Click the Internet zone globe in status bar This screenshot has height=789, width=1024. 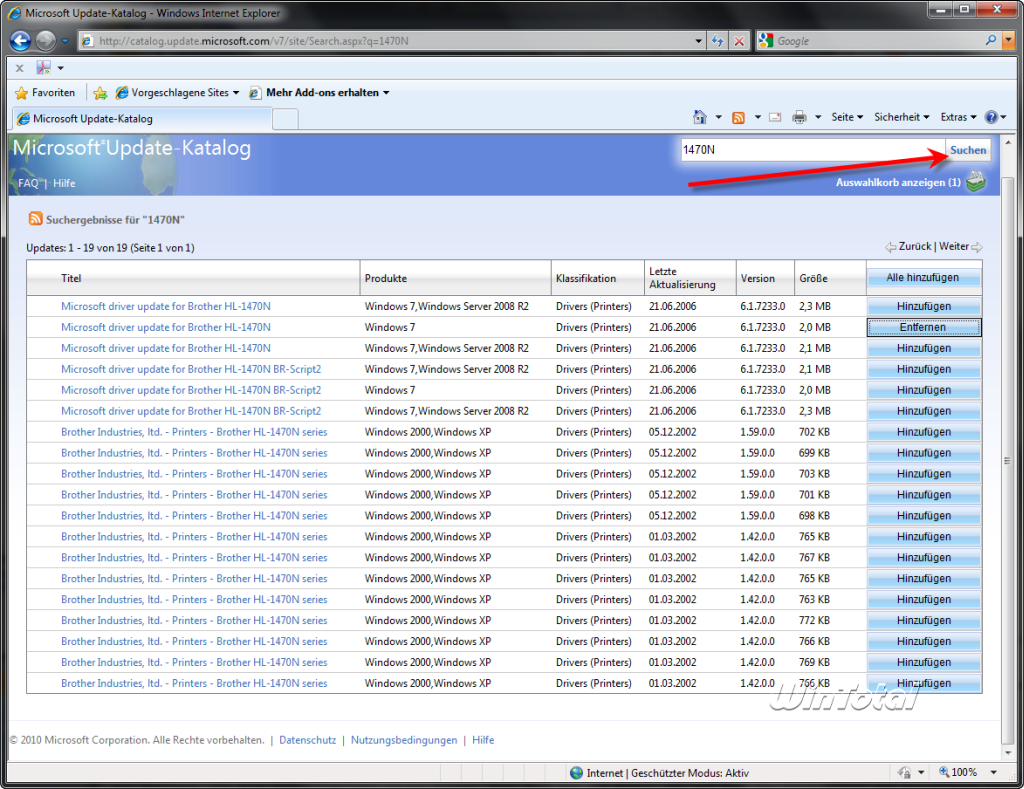point(576,773)
